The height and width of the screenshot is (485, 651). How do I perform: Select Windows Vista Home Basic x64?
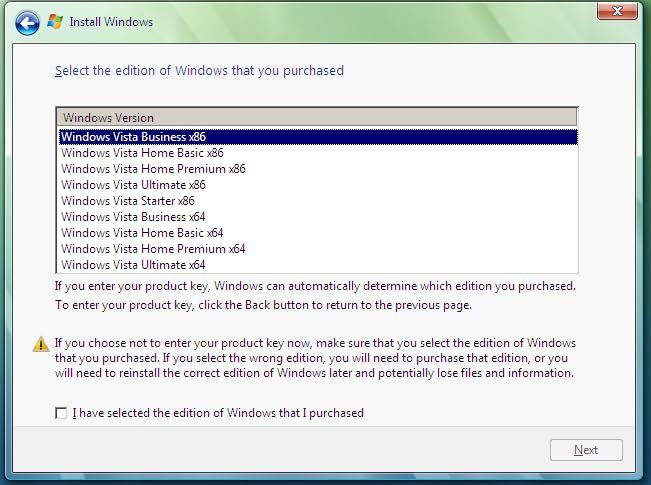pos(318,233)
